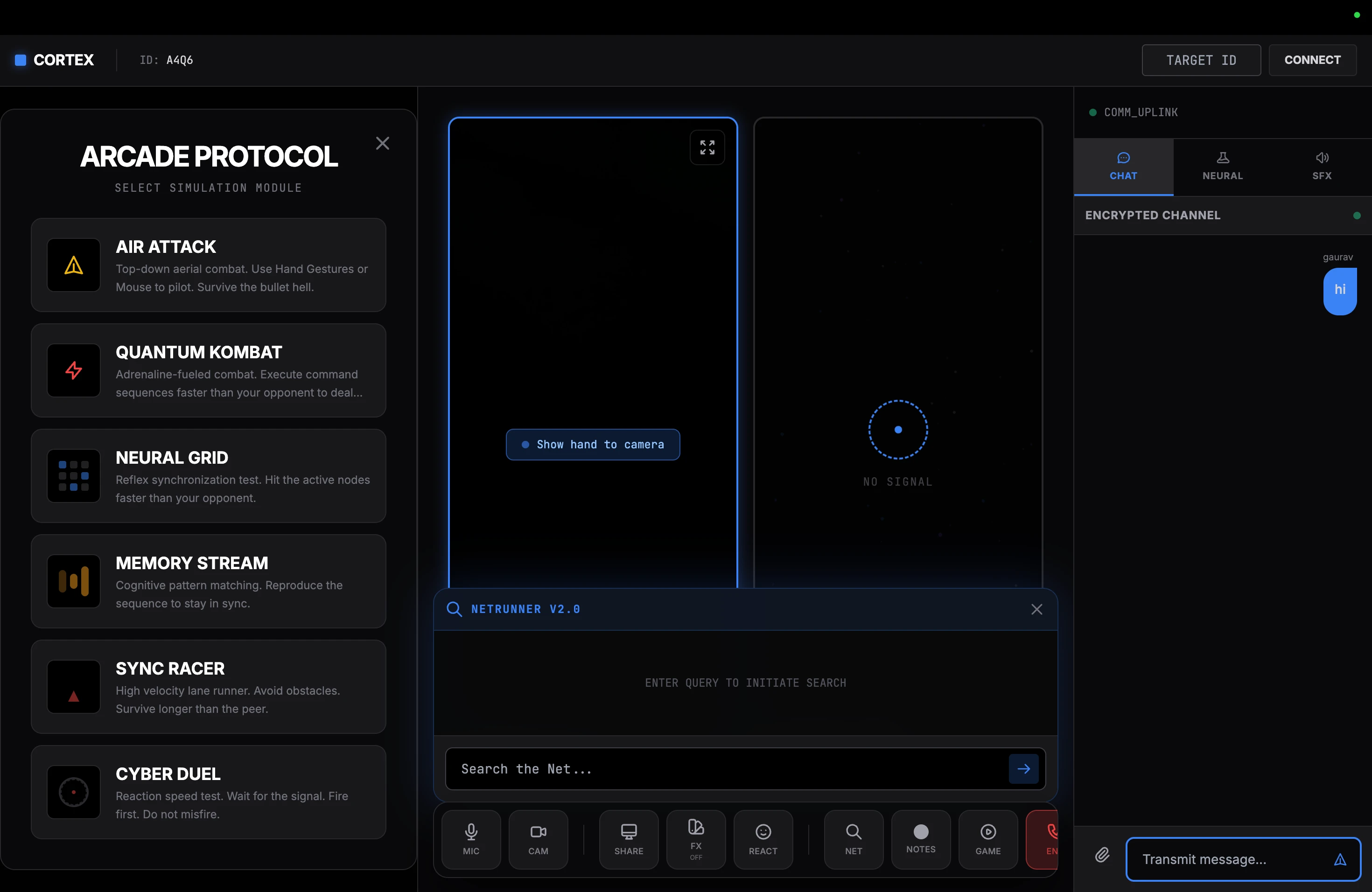The height and width of the screenshot is (892, 1372).
Task: Click the TARGET ID input field
Action: [1201, 60]
